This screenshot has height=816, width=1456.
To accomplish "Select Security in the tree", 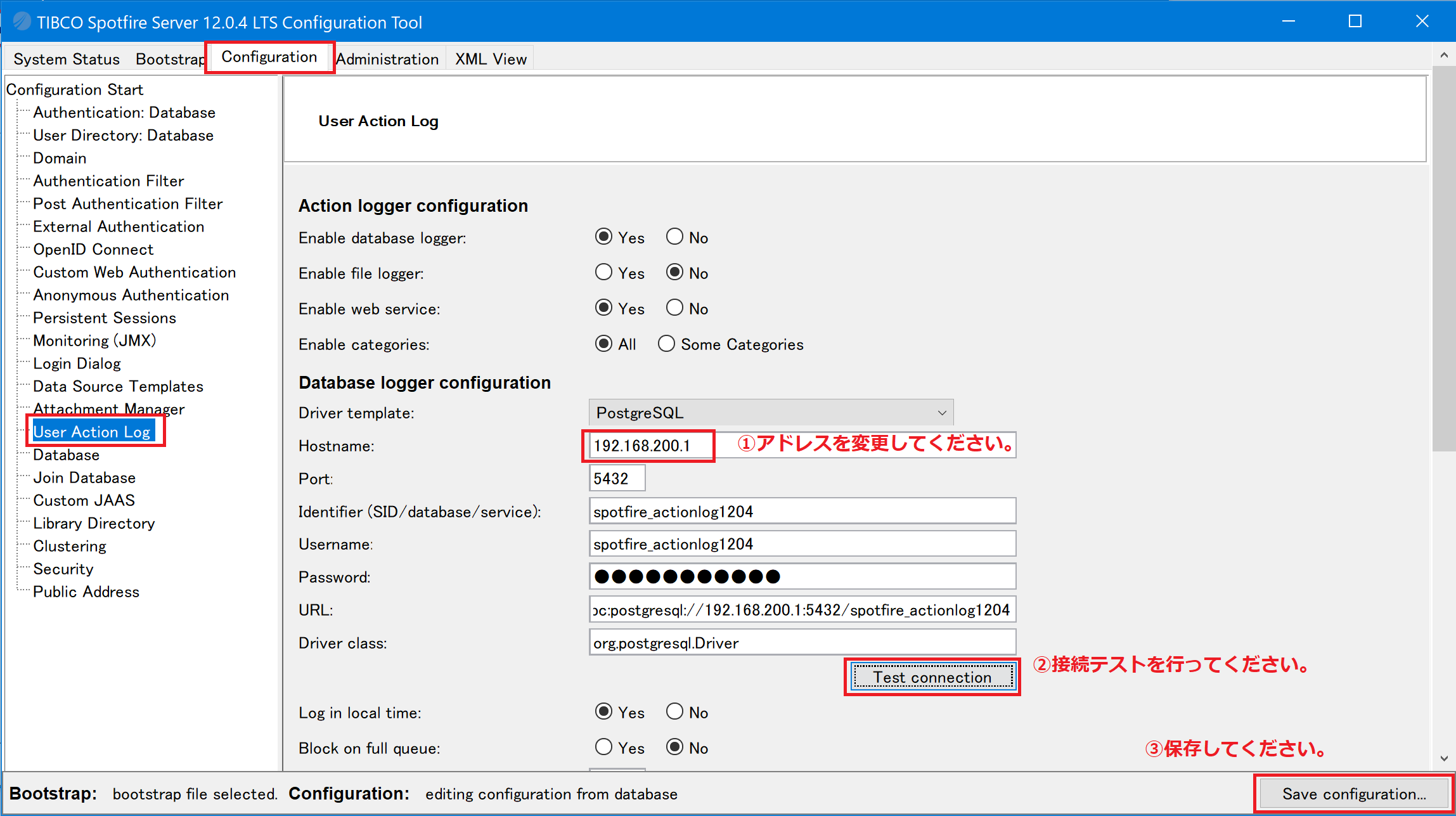I will click(63, 569).
